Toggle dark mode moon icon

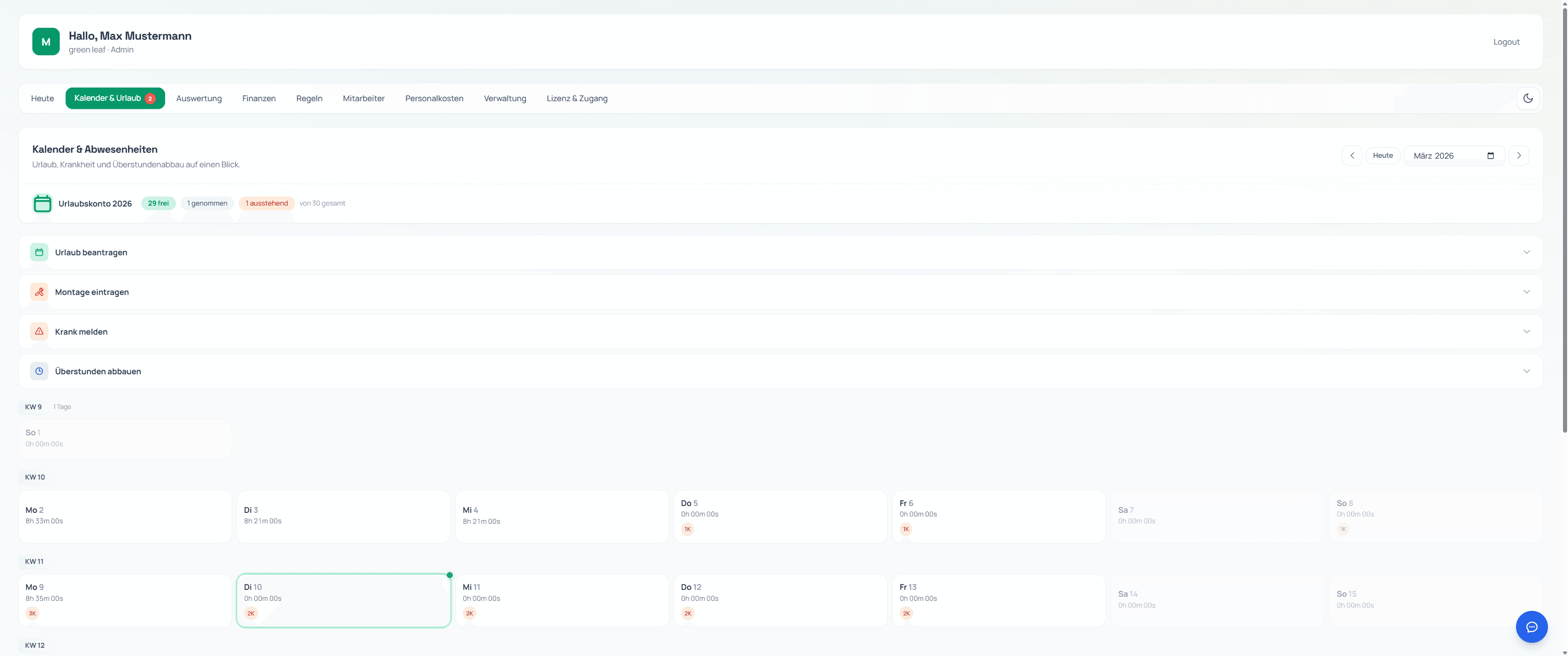(x=1528, y=98)
